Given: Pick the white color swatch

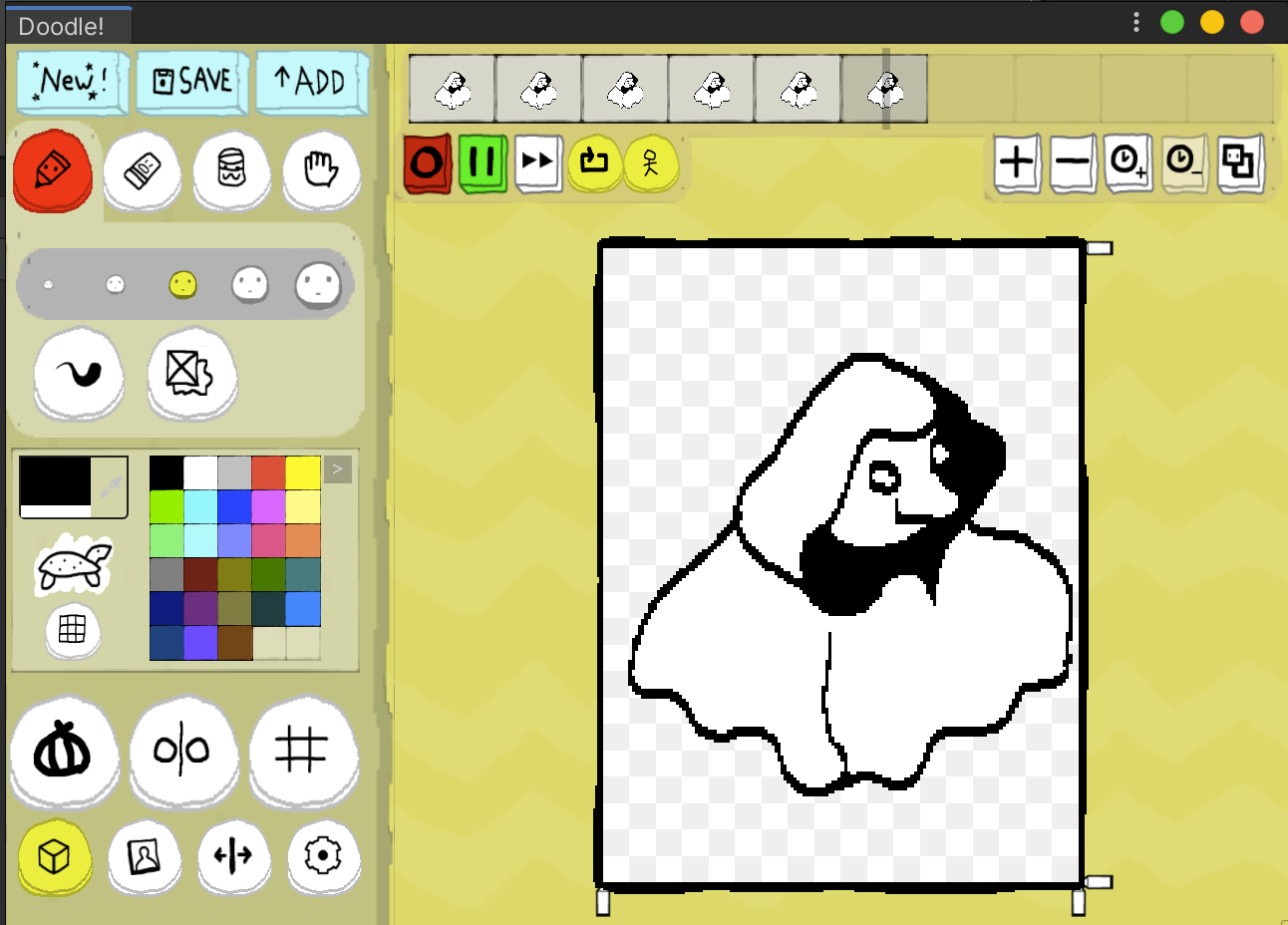Looking at the screenshot, I should pyautogui.click(x=200, y=473).
